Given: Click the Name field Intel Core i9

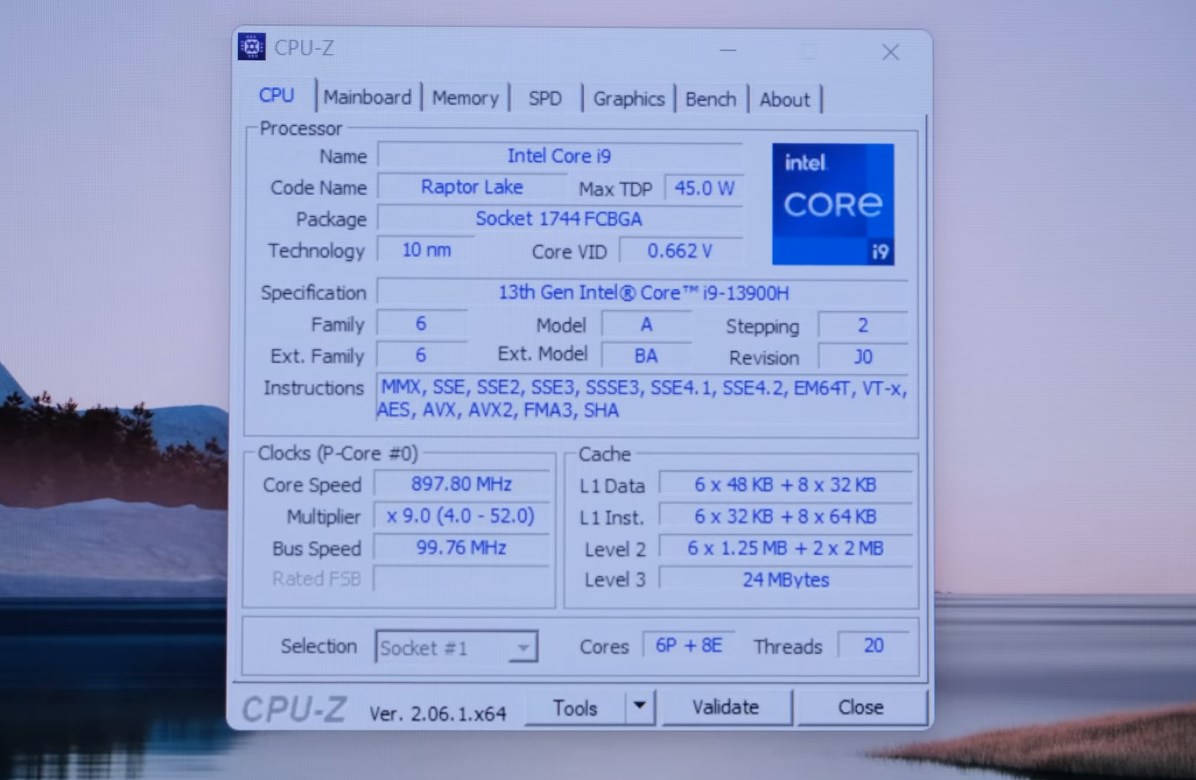Looking at the screenshot, I should click(x=559, y=156).
